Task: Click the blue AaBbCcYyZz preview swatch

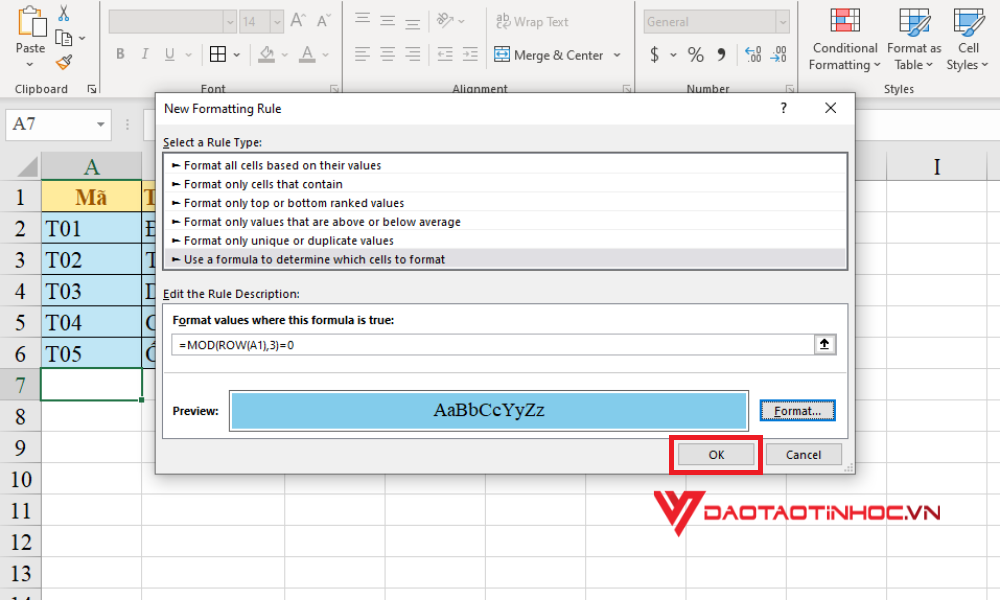Action: click(x=489, y=410)
